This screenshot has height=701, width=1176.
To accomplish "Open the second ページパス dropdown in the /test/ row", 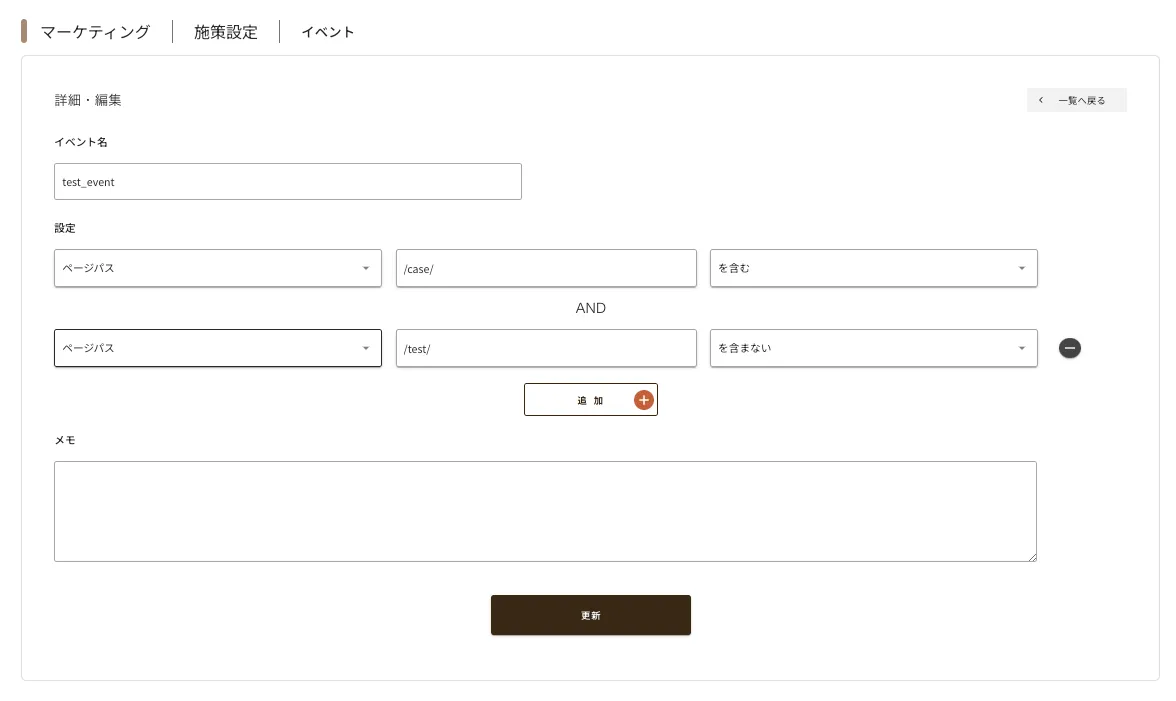I will 218,348.
